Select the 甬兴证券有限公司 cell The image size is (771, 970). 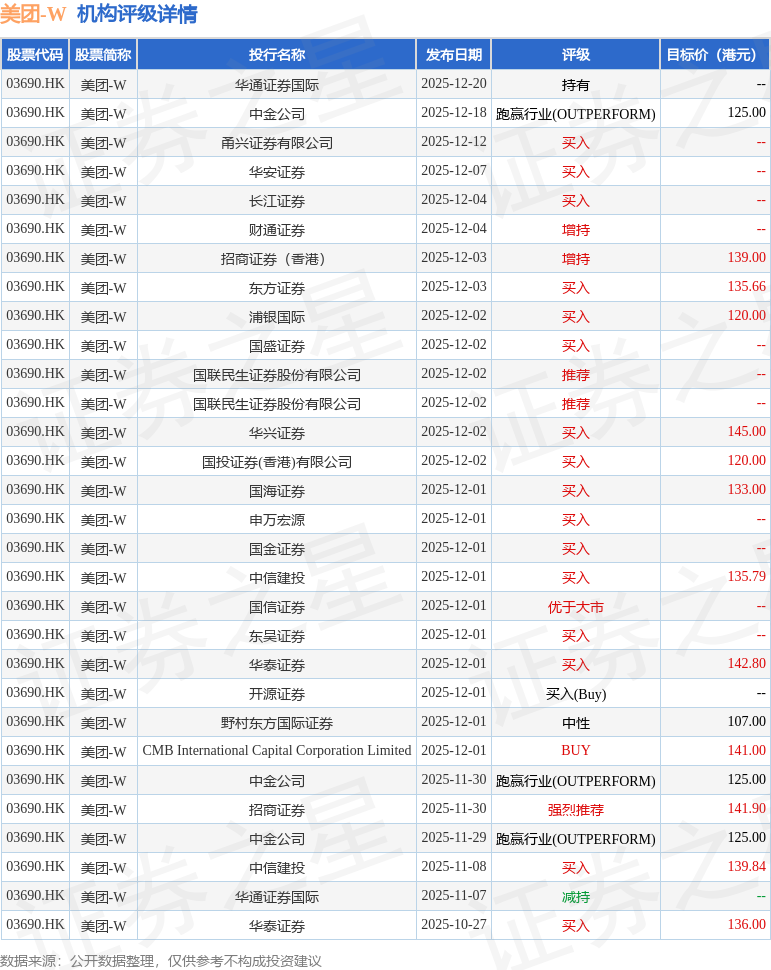(x=277, y=143)
